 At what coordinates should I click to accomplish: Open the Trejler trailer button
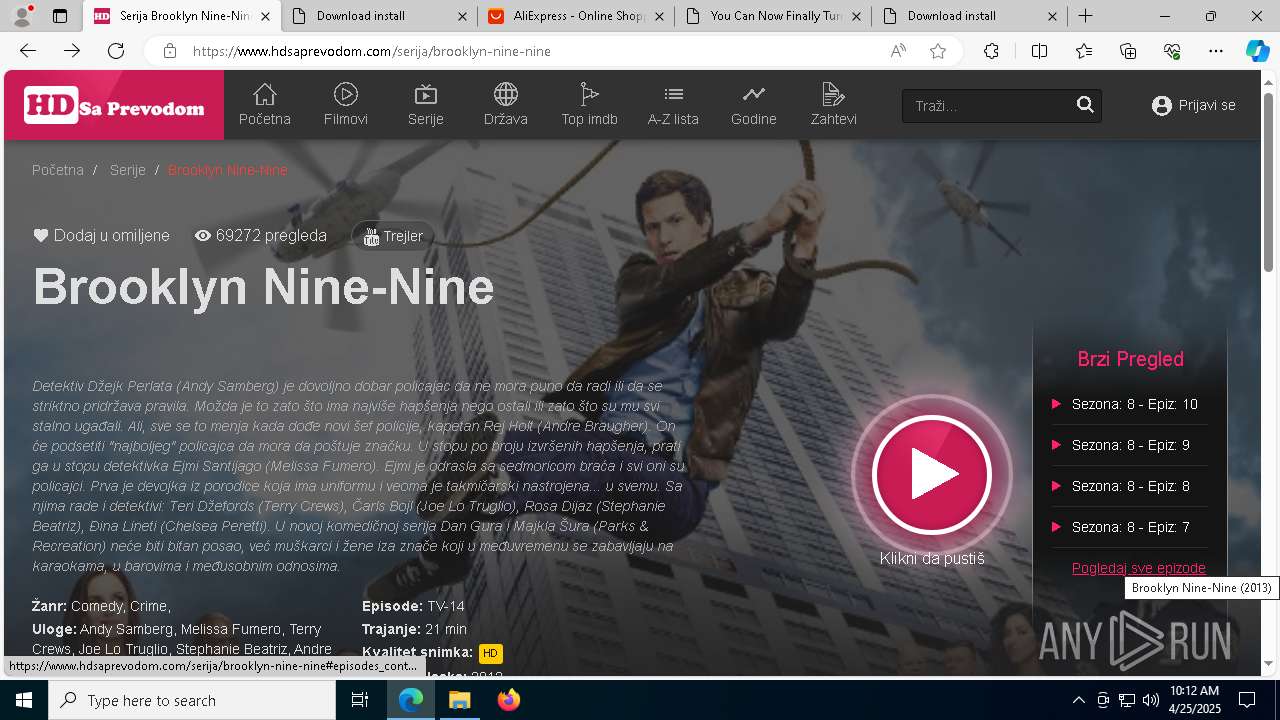(393, 236)
